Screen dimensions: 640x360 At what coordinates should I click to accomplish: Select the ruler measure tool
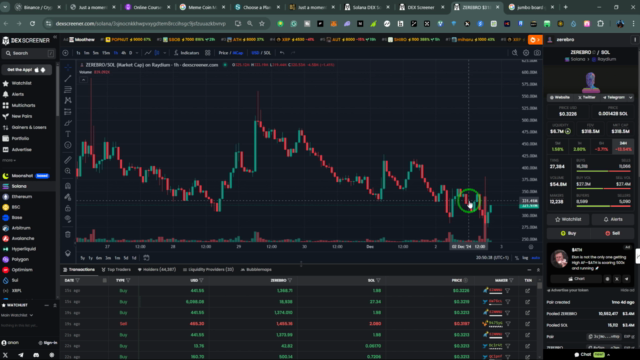[x=68, y=160]
